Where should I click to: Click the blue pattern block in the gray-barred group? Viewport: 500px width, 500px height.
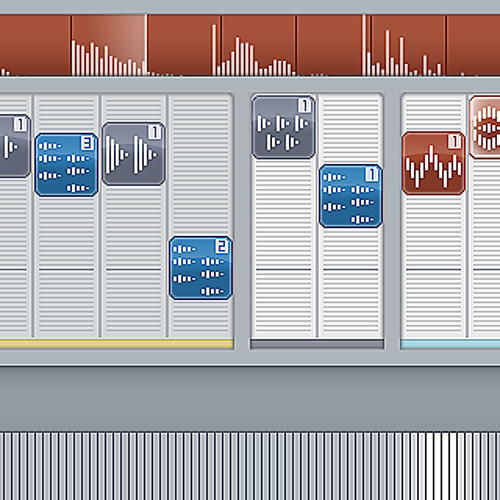[x=351, y=196]
